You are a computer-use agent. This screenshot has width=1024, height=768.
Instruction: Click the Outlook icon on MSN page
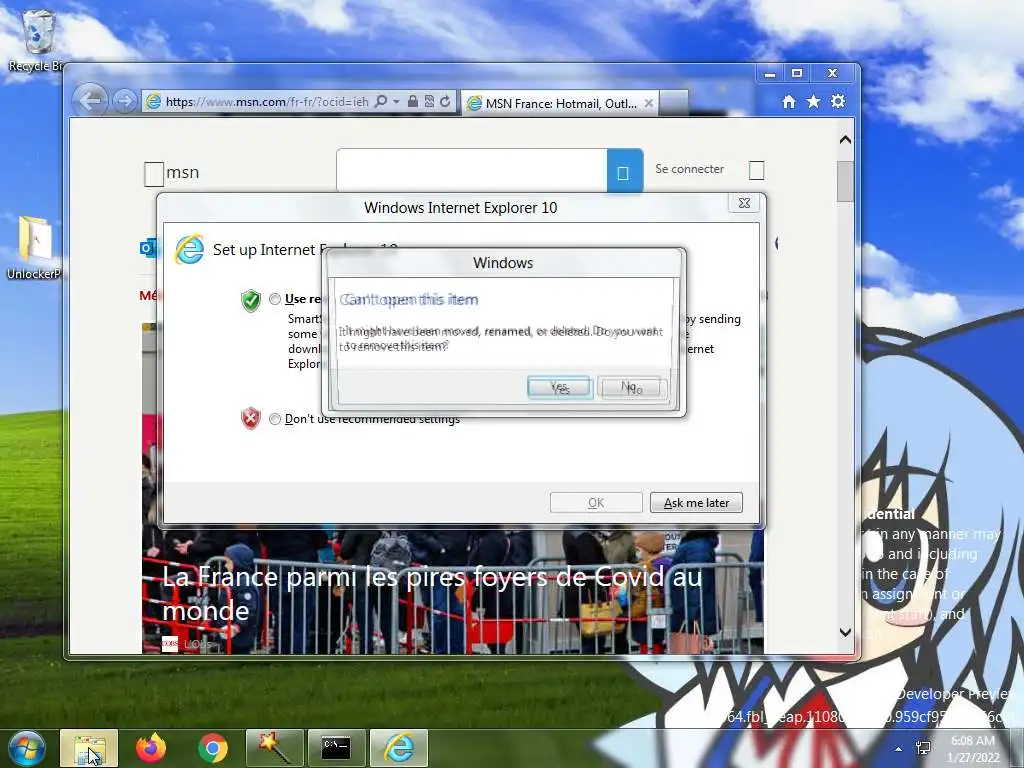pos(148,248)
